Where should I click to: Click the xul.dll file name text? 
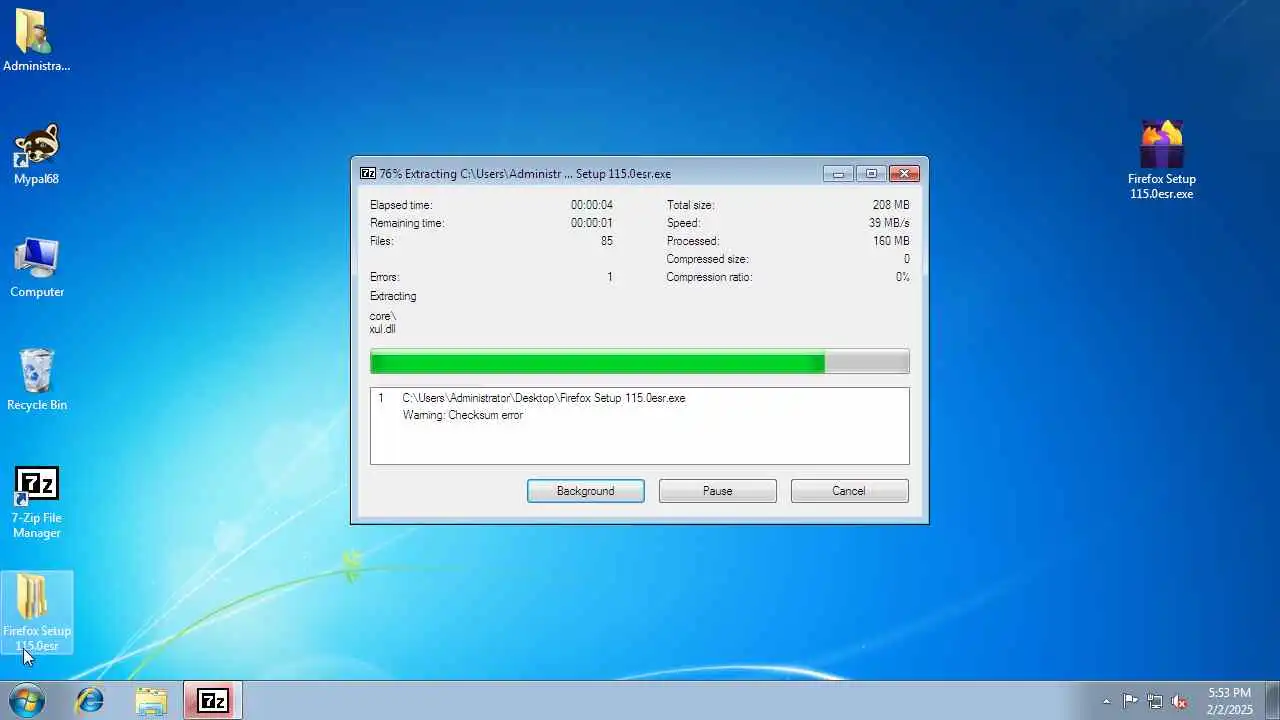coord(383,329)
